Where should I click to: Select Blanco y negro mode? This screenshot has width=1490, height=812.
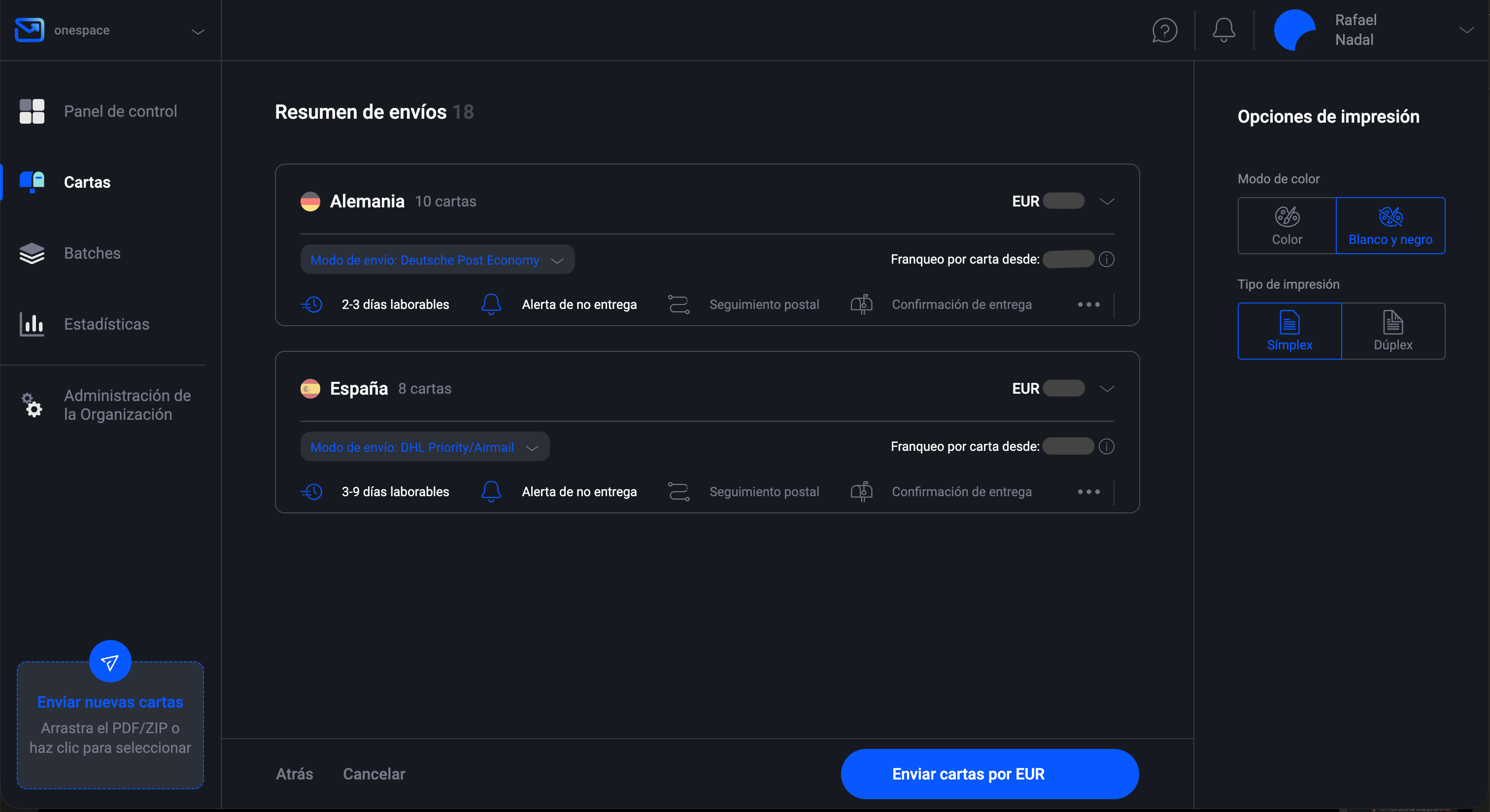tap(1390, 226)
